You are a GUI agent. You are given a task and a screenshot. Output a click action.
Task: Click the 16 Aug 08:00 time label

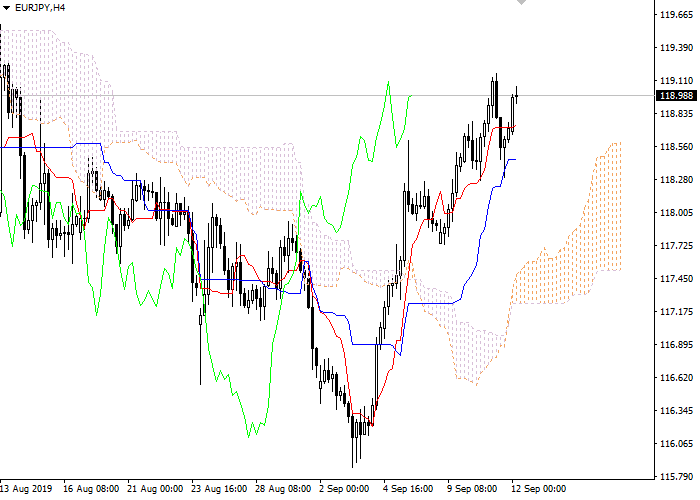91,489
